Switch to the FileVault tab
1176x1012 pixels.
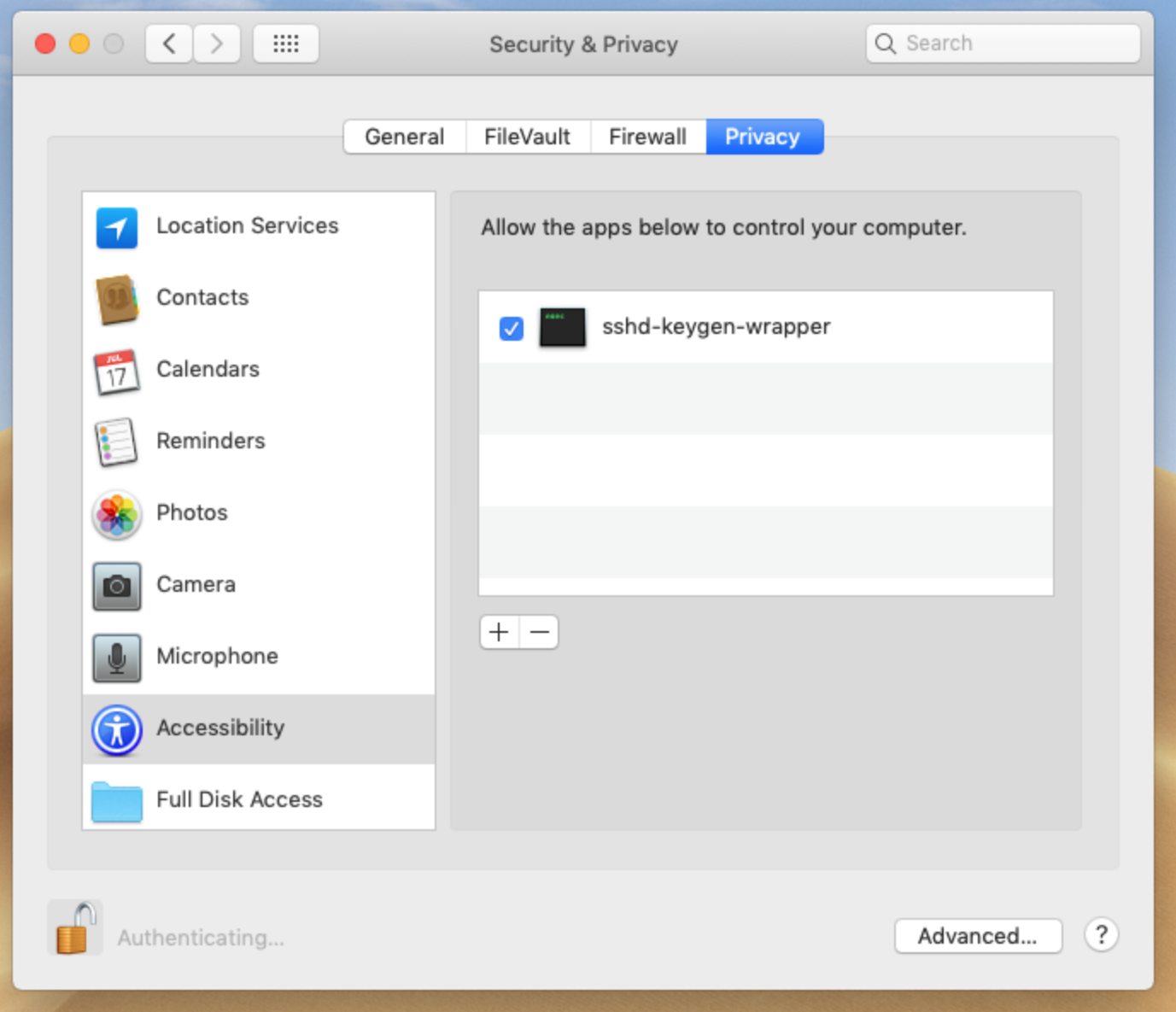click(x=528, y=137)
